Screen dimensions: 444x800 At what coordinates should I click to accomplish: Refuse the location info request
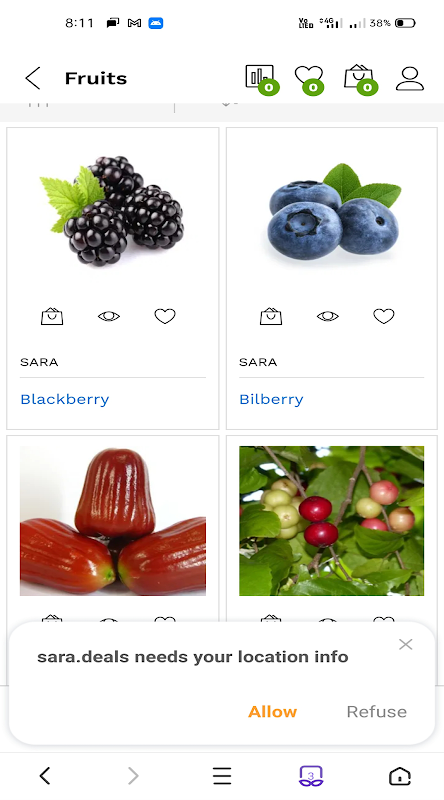(377, 712)
